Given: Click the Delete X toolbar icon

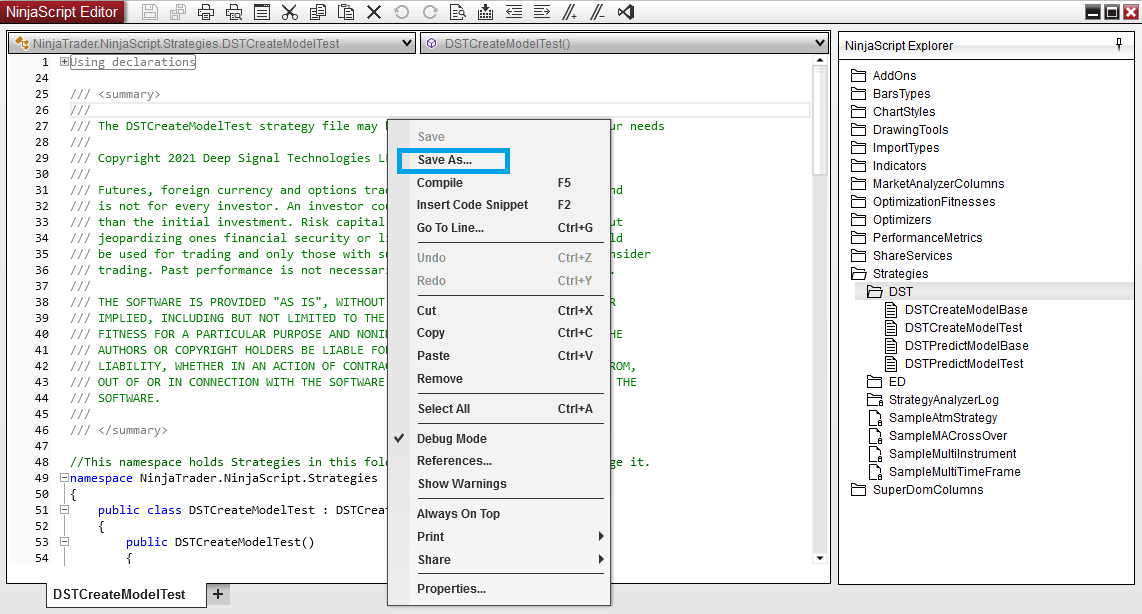Looking at the screenshot, I should click(x=374, y=12).
